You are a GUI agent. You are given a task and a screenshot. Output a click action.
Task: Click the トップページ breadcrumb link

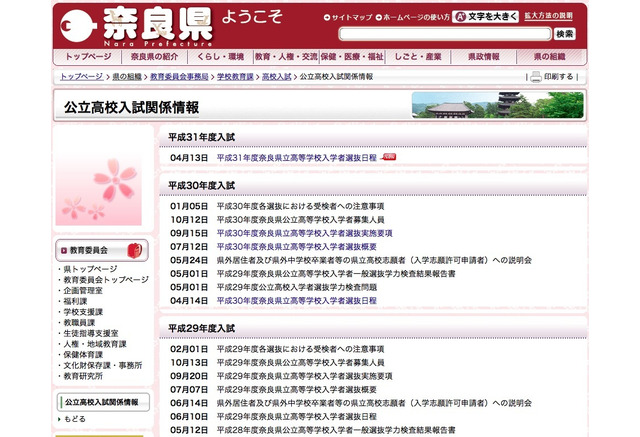coord(82,77)
